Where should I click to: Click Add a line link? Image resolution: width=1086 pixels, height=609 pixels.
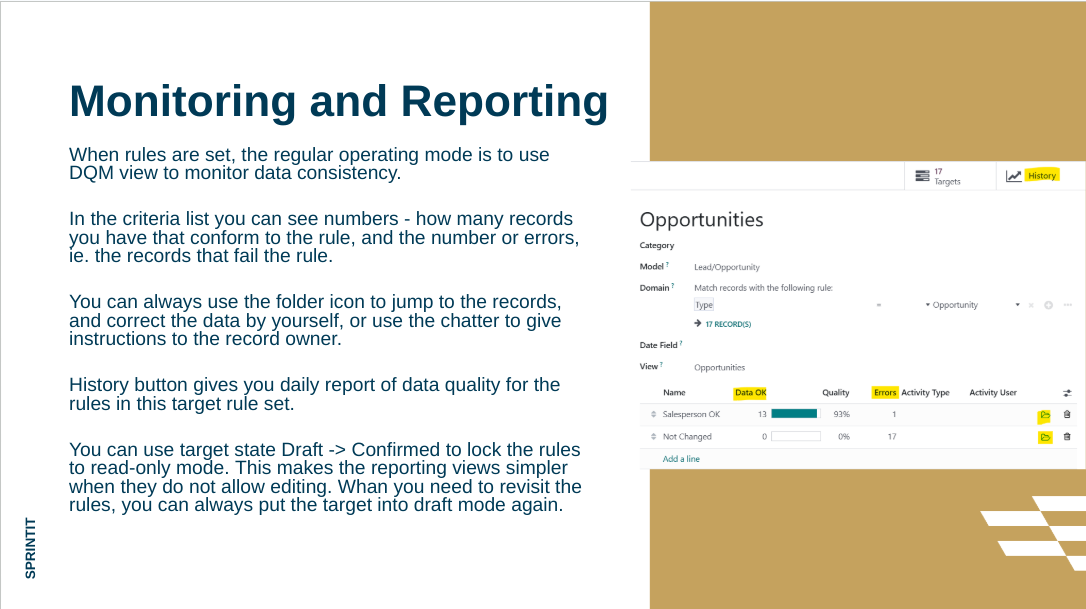click(x=681, y=459)
